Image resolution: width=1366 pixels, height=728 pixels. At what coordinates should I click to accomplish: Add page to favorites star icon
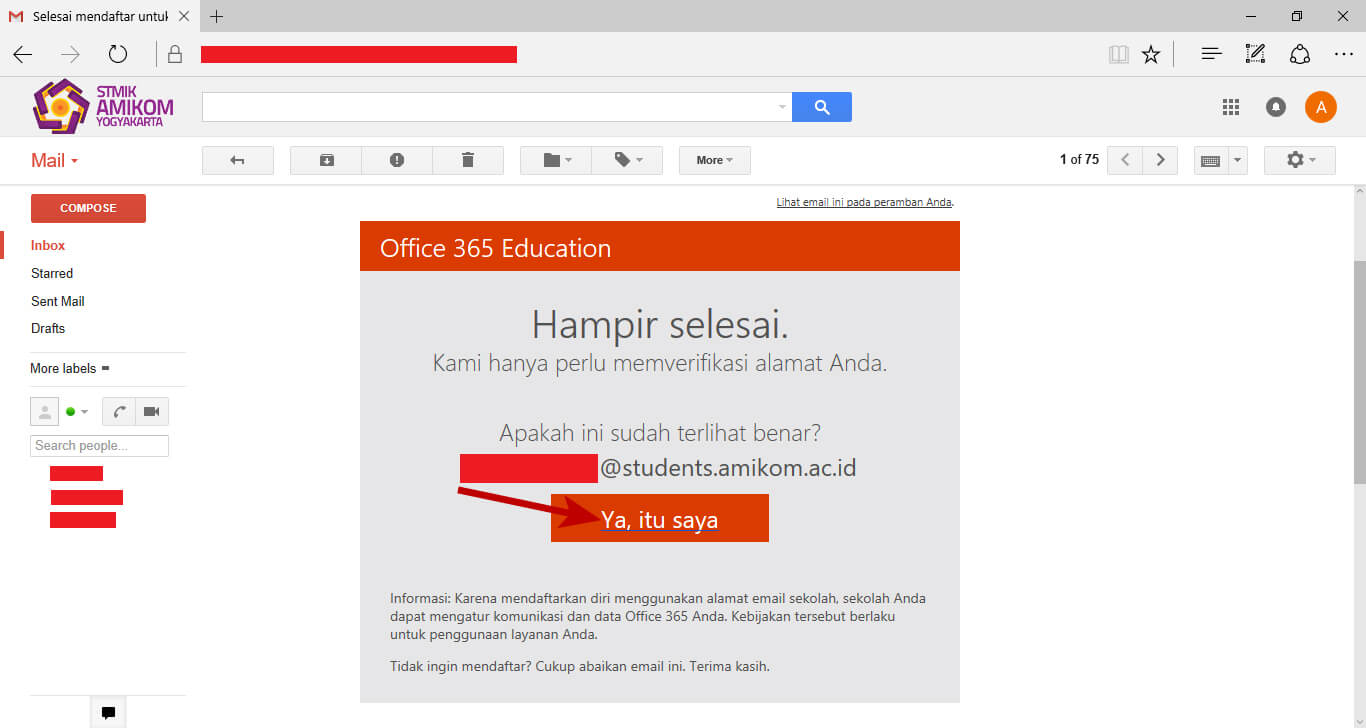point(1151,54)
